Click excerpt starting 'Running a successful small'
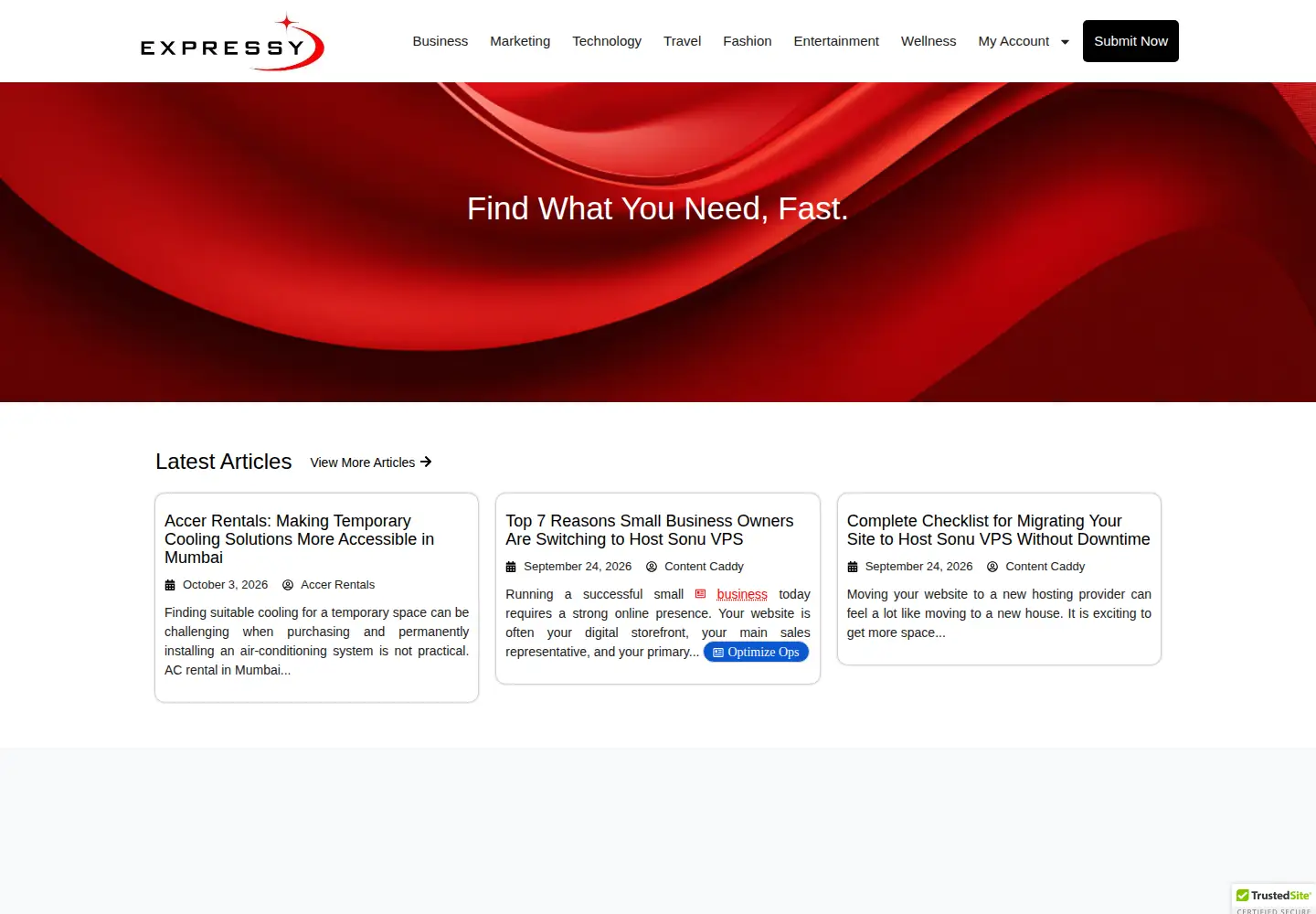This screenshot has width=1316, height=914. pyautogui.click(x=658, y=623)
